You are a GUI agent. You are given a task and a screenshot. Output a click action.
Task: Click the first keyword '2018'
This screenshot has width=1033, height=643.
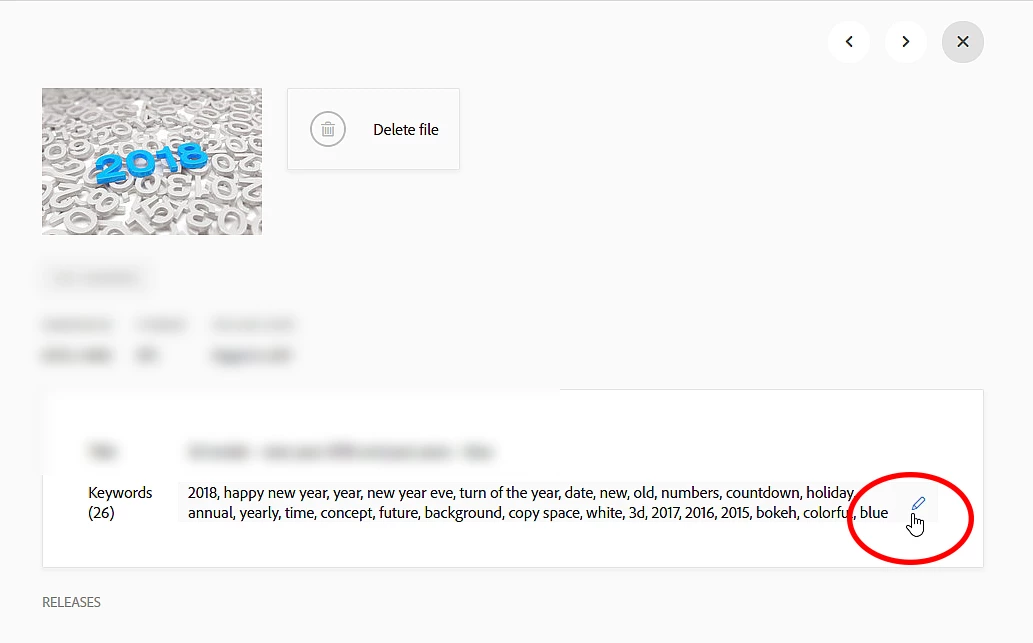(202, 493)
